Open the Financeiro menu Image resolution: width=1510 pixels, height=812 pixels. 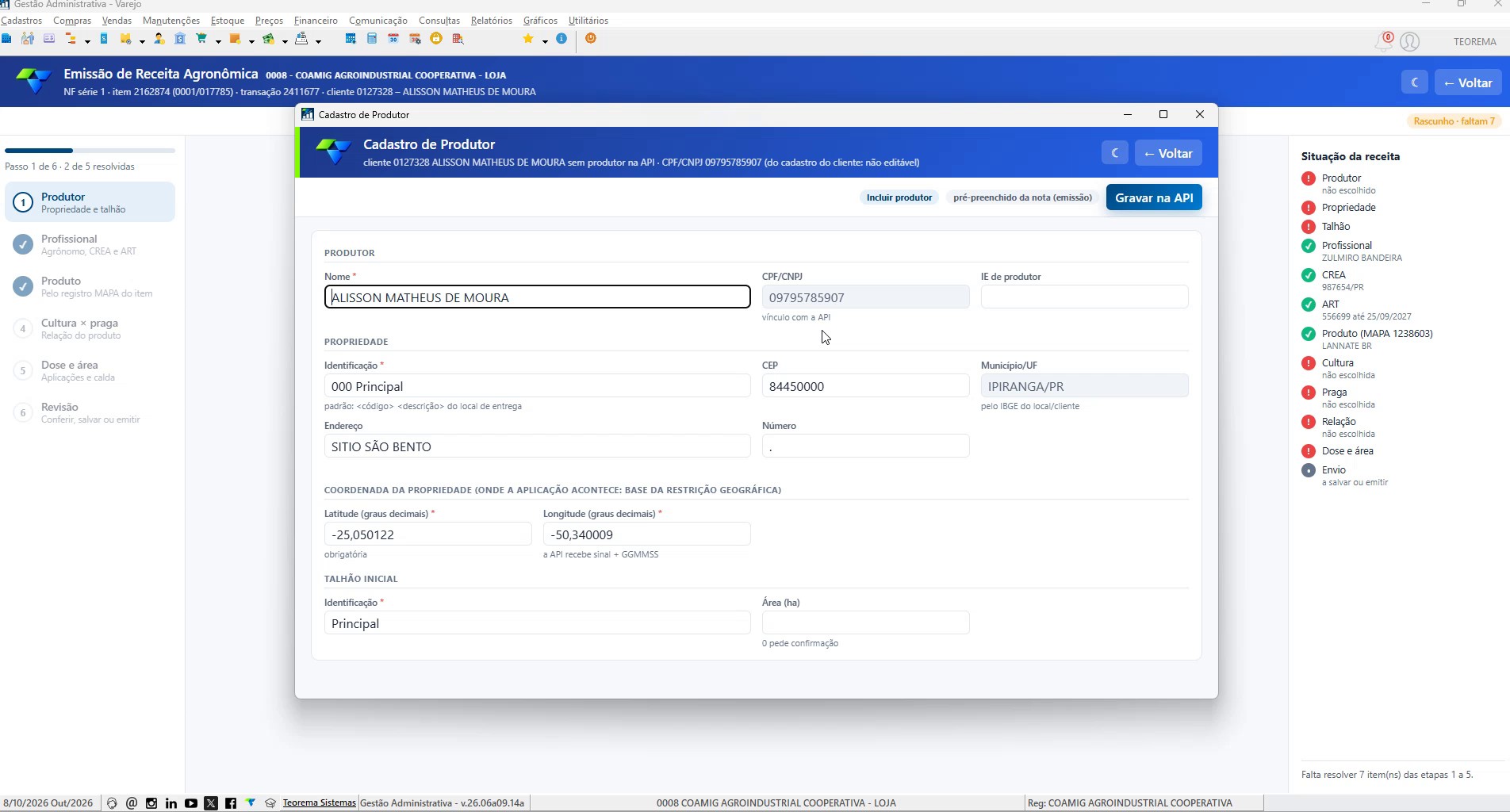(x=316, y=20)
